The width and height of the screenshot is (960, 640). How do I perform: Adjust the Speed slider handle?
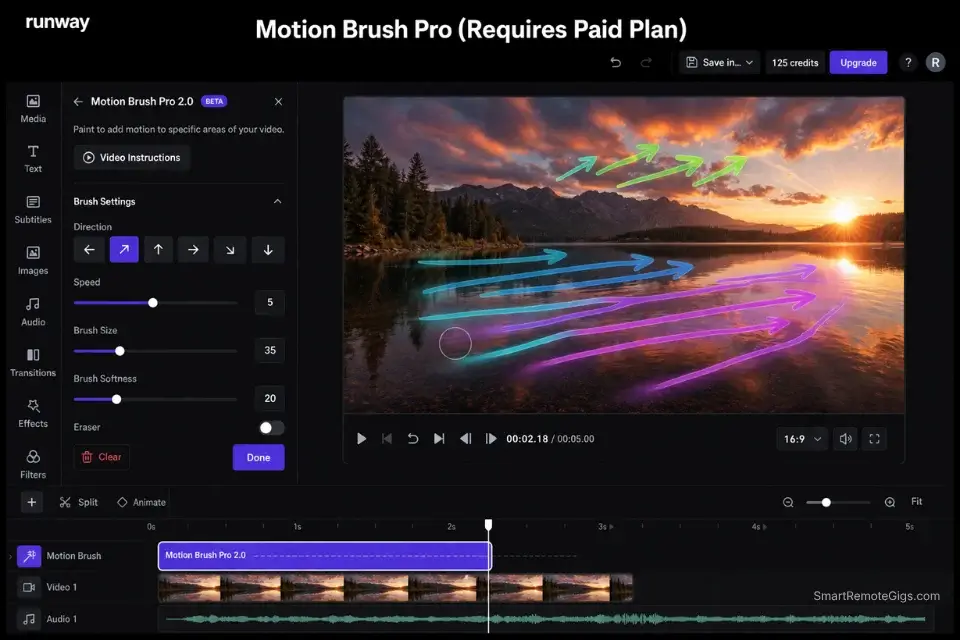click(x=152, y=302)
